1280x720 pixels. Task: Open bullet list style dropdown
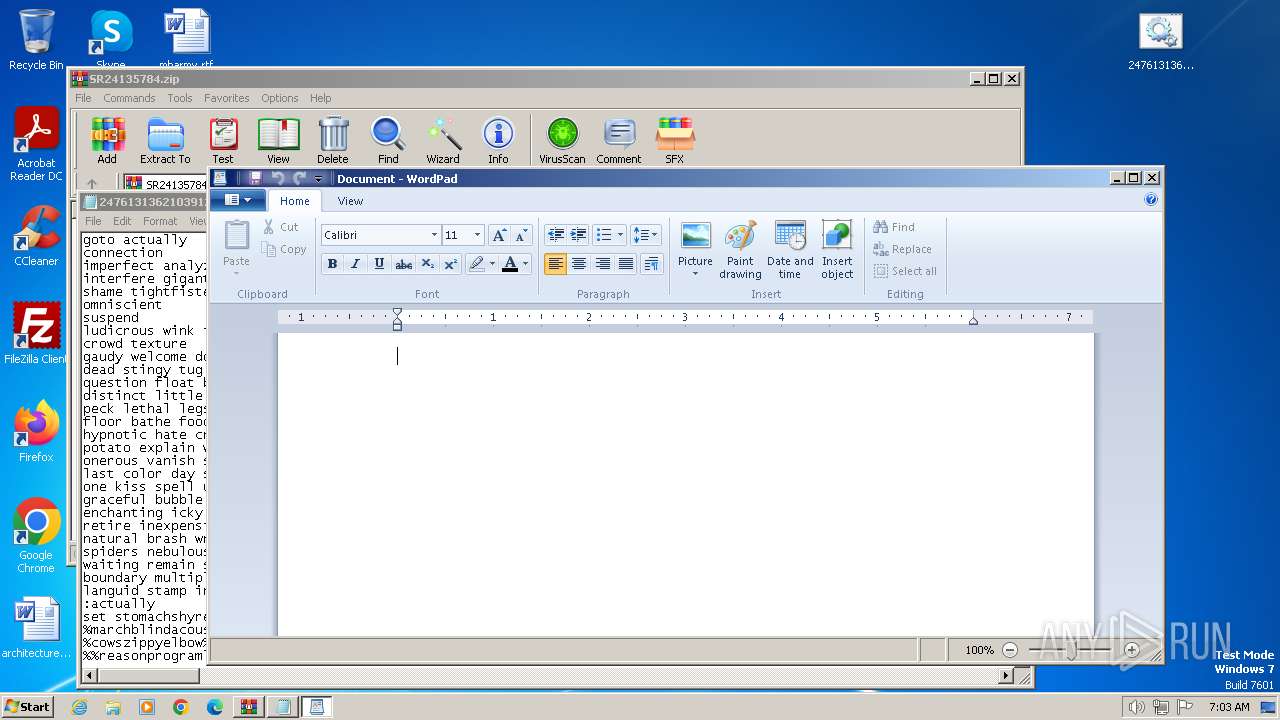[x=620, y=235]
